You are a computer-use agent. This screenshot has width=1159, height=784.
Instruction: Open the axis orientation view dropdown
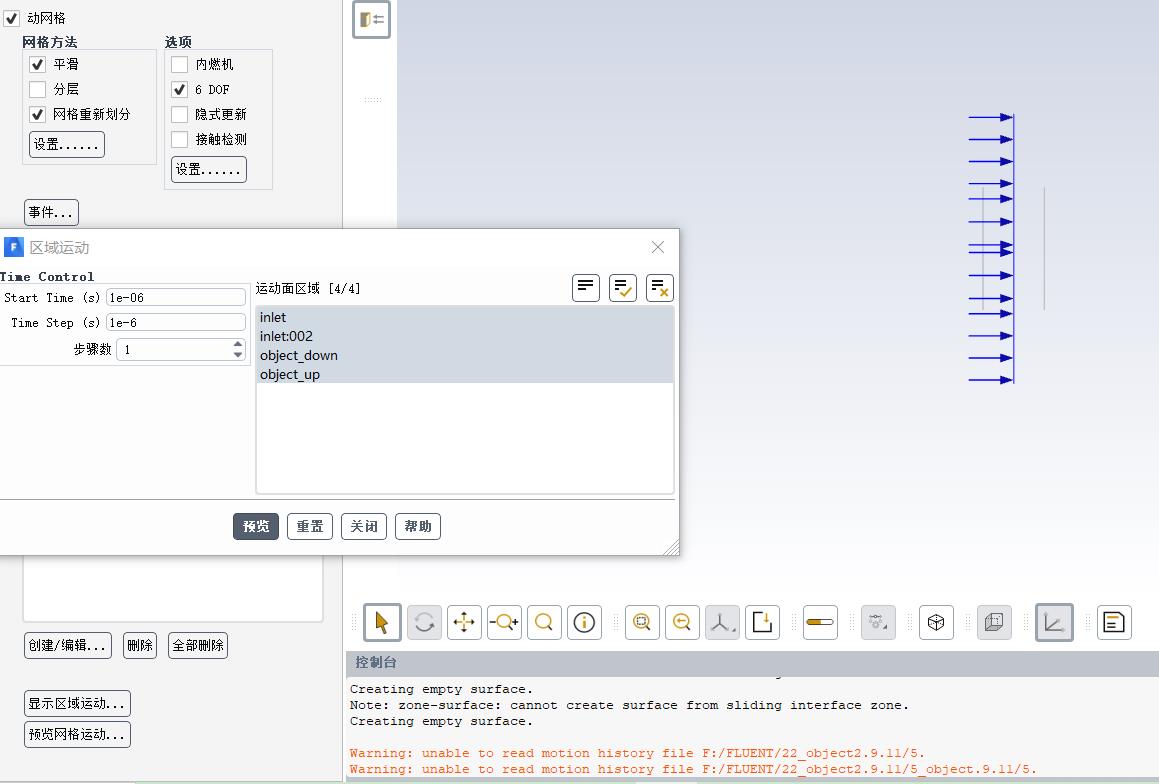coord(720,622)
